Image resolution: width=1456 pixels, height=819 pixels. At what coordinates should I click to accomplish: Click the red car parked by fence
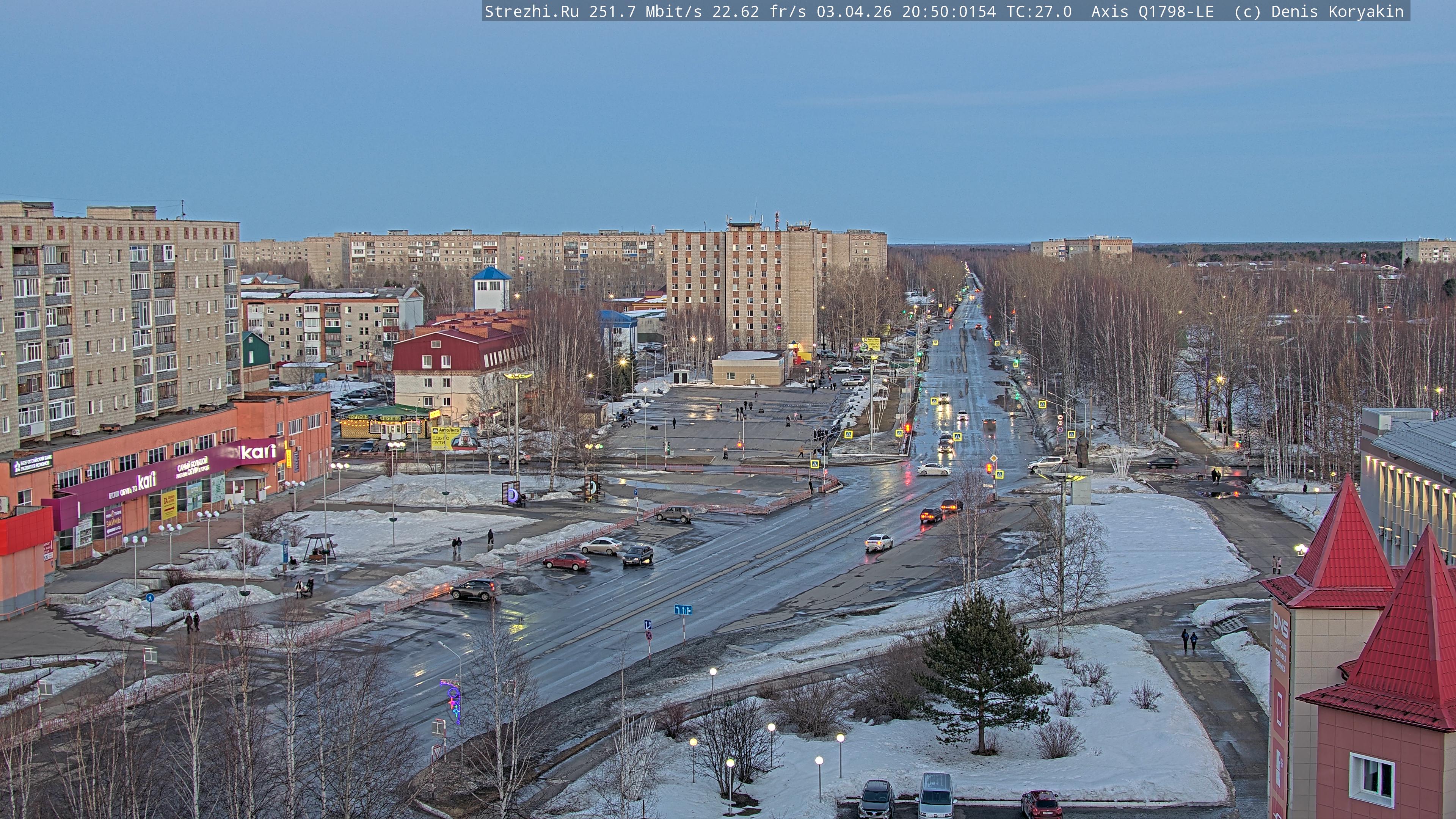[x=566, y=561]
